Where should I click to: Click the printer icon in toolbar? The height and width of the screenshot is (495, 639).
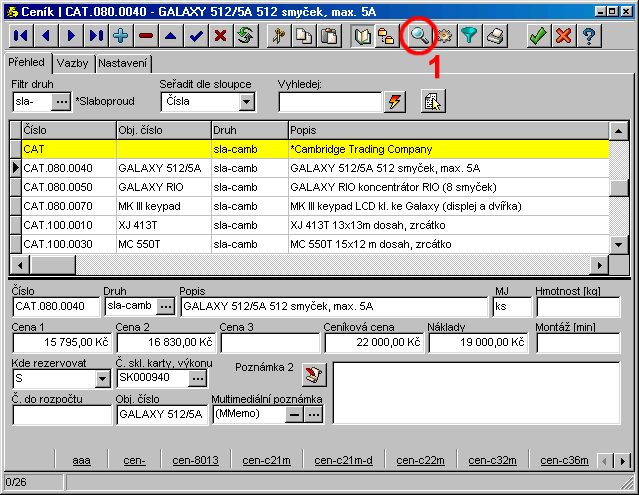click(496, 36)
